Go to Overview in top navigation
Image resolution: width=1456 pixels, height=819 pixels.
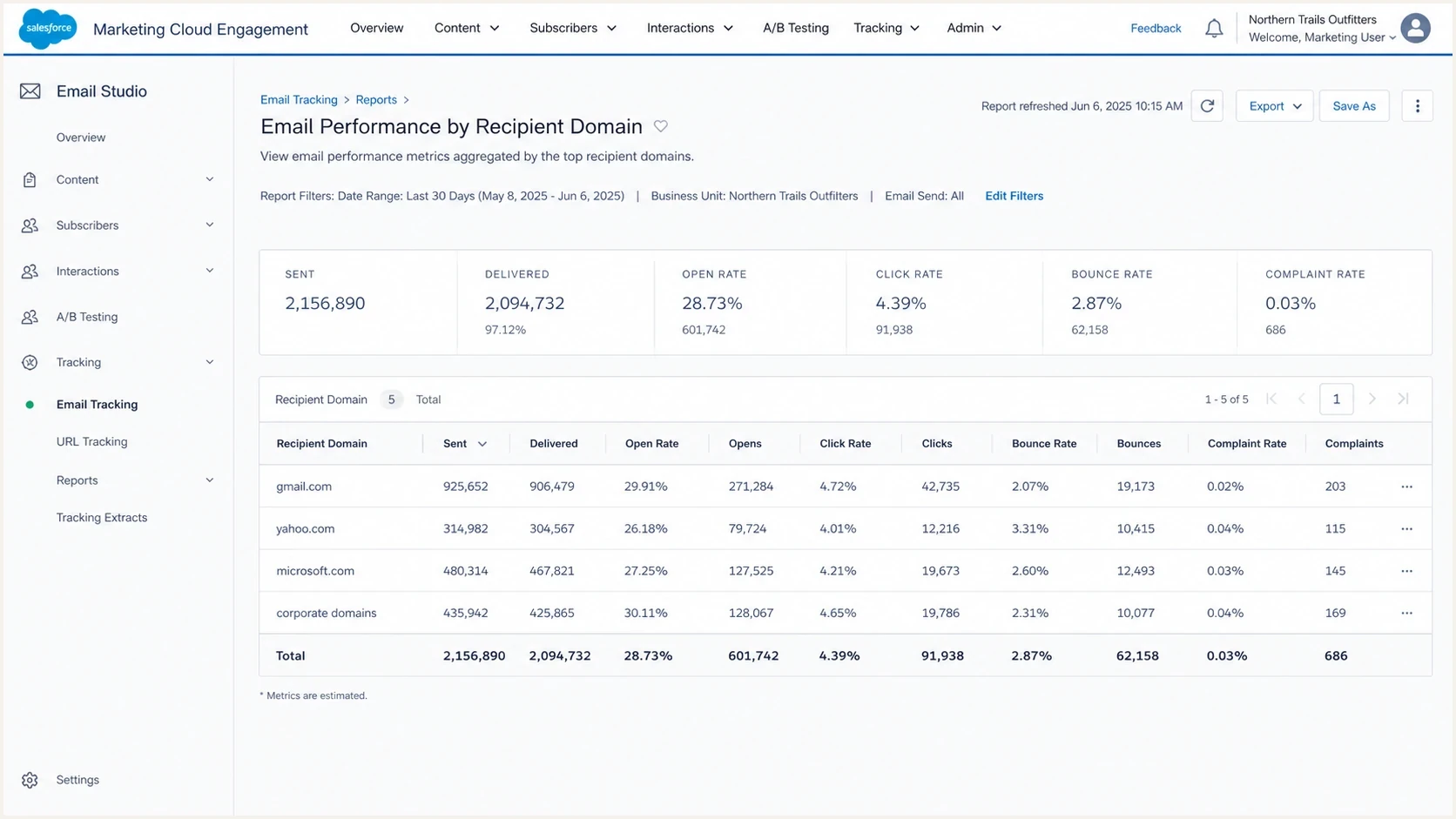click(x=377, y=28)
